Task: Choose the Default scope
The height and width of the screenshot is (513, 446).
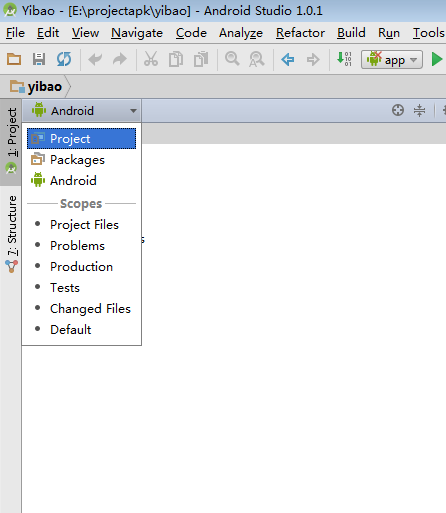Action: coord(82,330)
